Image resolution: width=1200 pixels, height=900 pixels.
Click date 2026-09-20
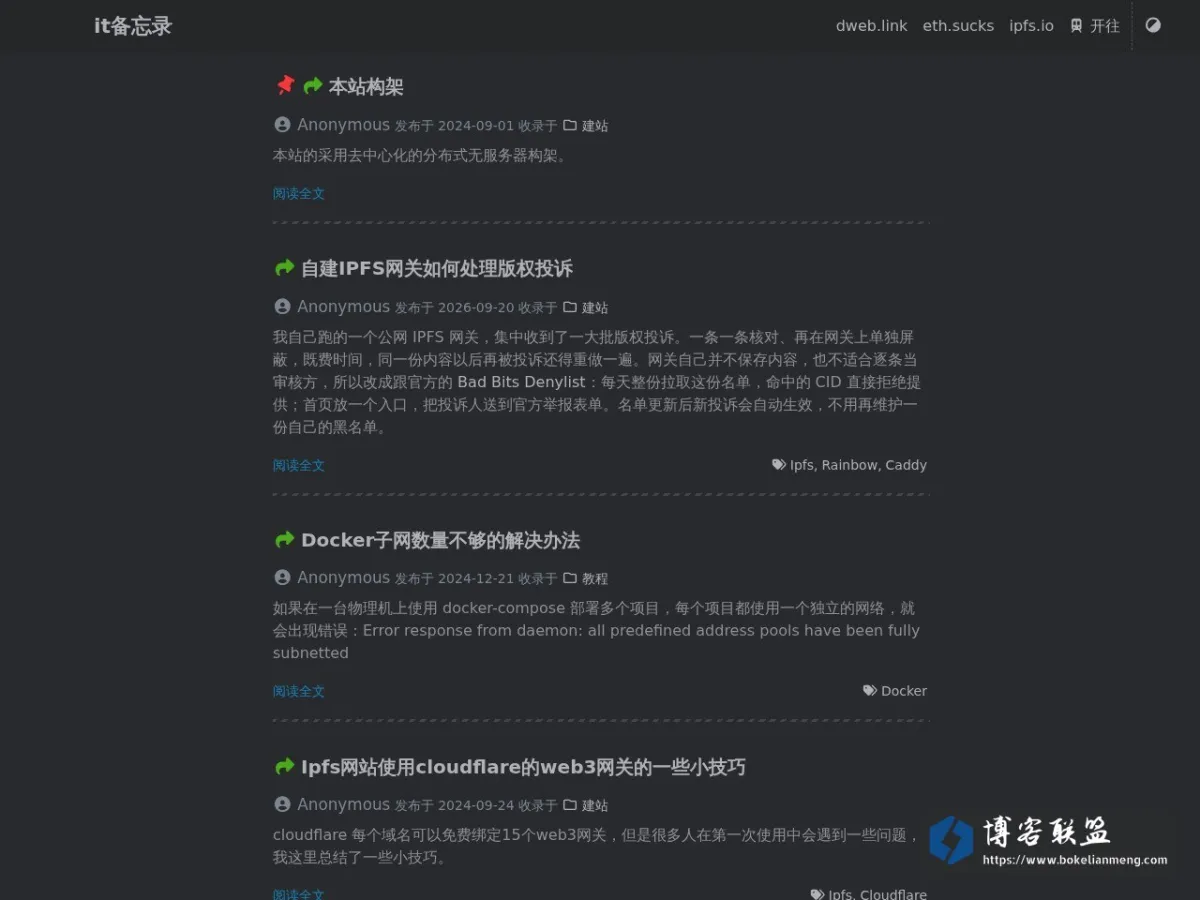point(476,308)
